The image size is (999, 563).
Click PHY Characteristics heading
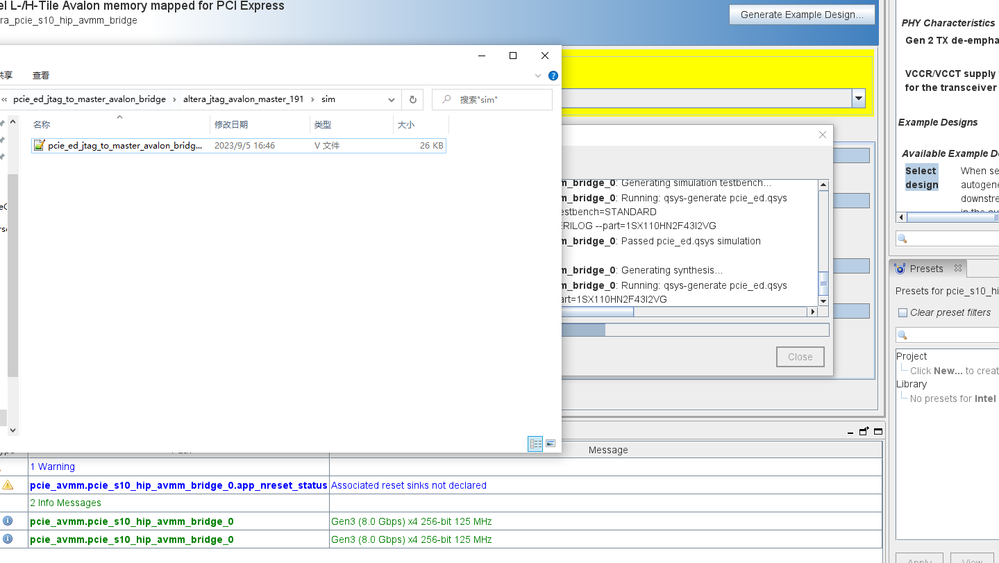click(947, 23)
